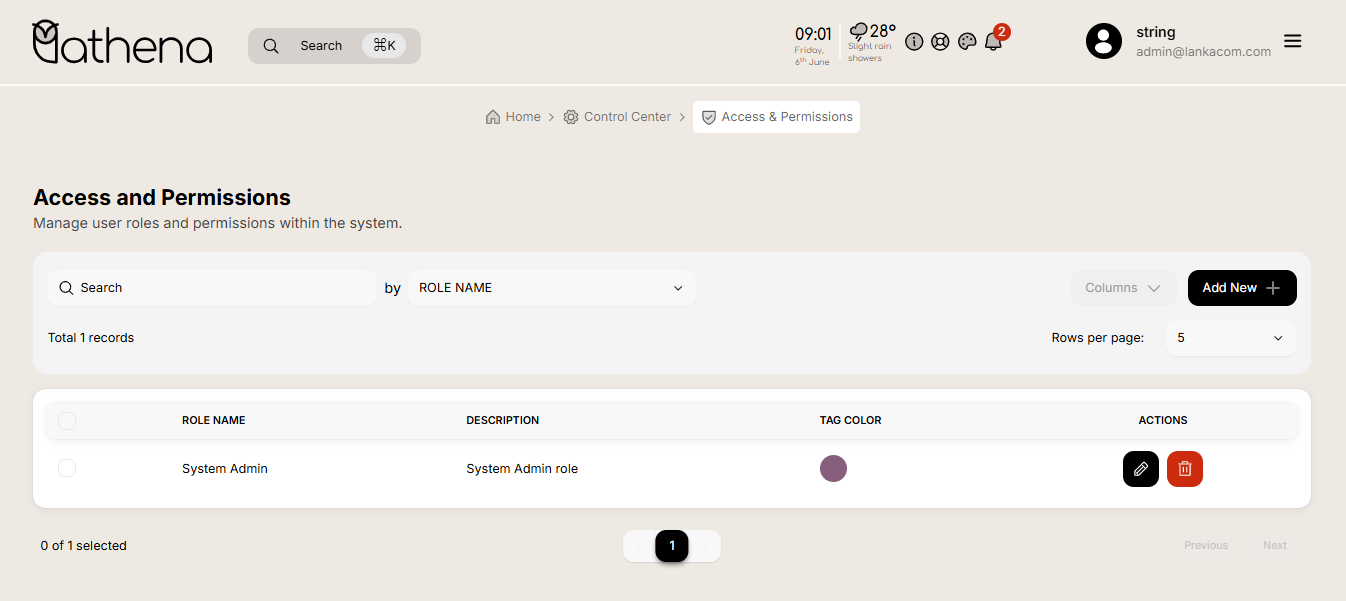Open the hamburger menu icon
Viewport: 1346px width, 601px height.
coord(1292,41)
